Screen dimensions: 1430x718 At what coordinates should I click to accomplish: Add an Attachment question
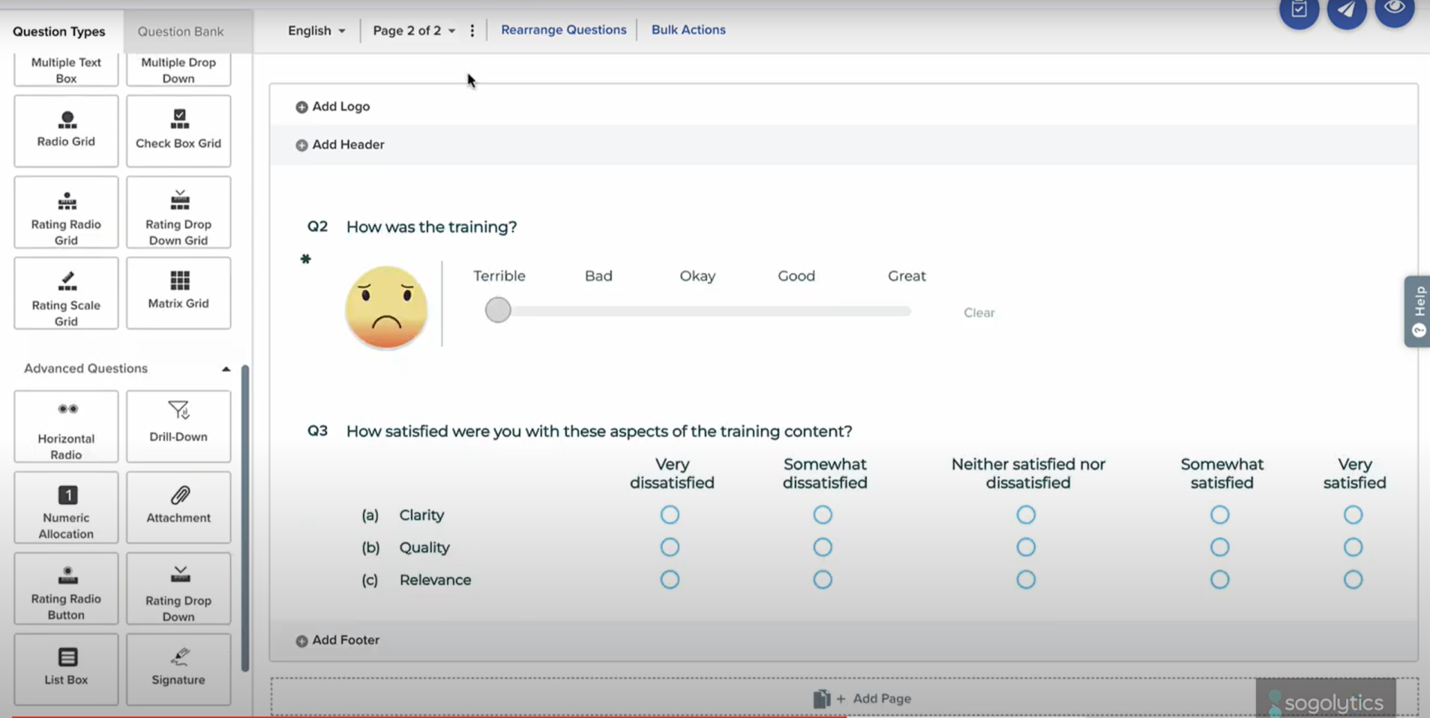pyautogui.click(x=178, y=508)
